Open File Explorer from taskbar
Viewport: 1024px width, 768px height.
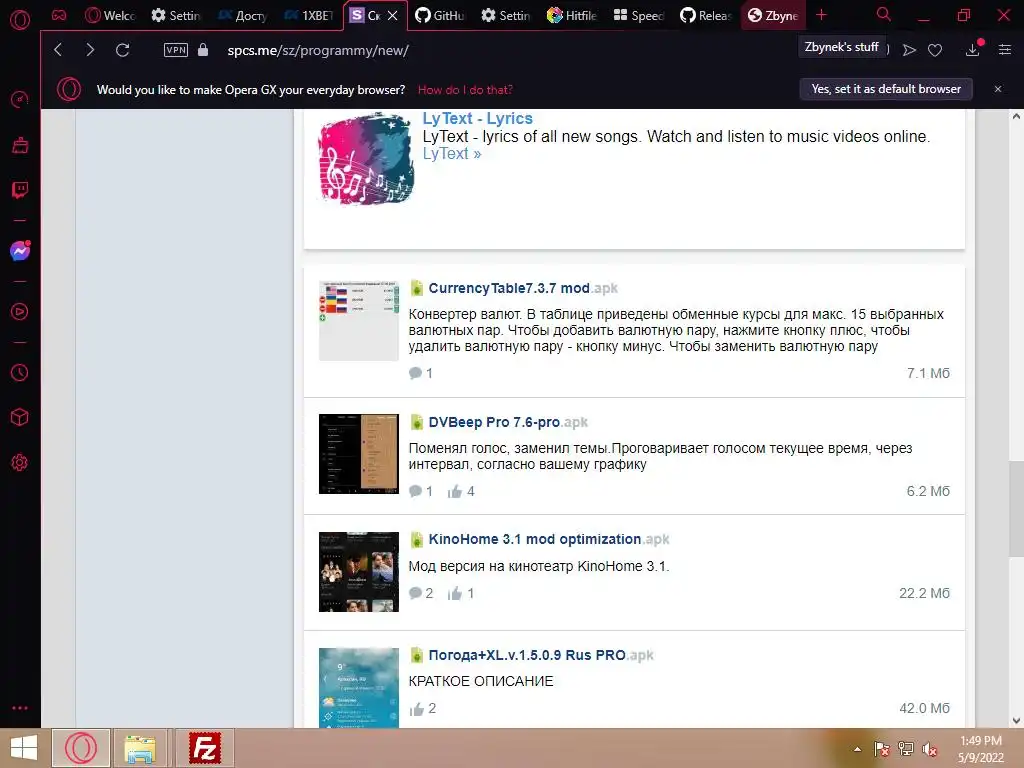click(140, 748)
